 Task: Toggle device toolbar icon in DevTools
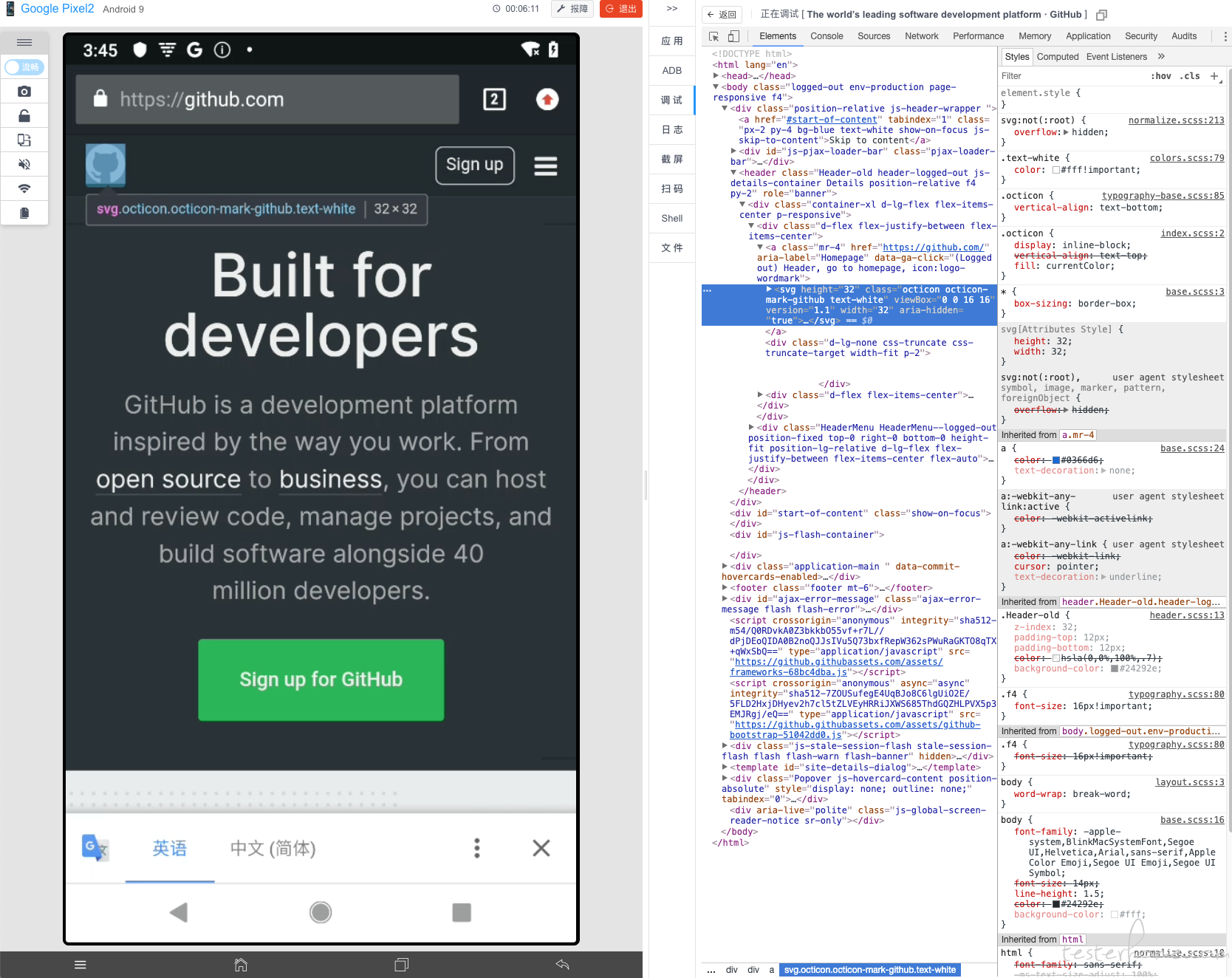(x=733, y=36)
